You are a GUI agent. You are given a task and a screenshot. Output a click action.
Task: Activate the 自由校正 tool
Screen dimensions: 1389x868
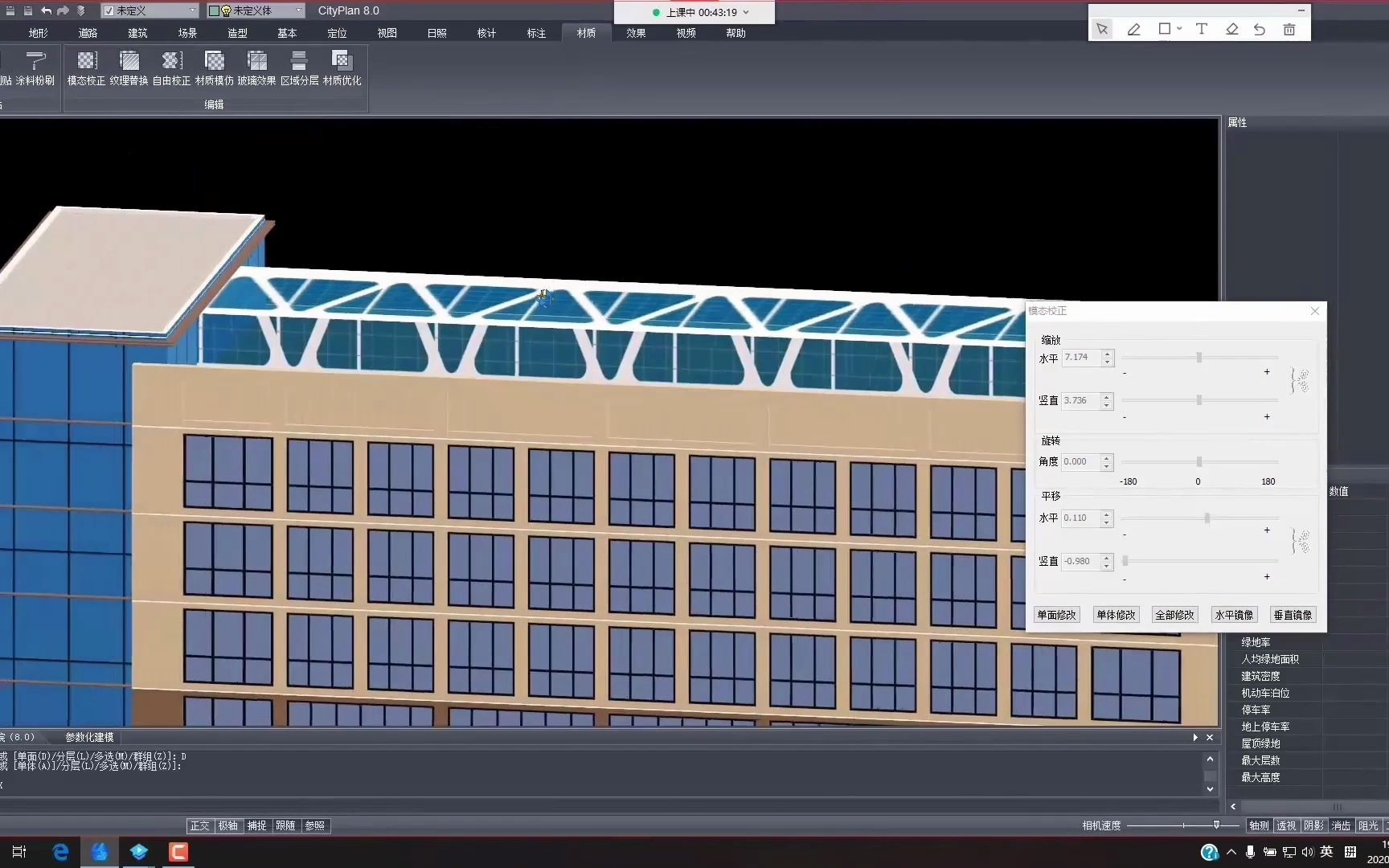click(x=170, y=68)
